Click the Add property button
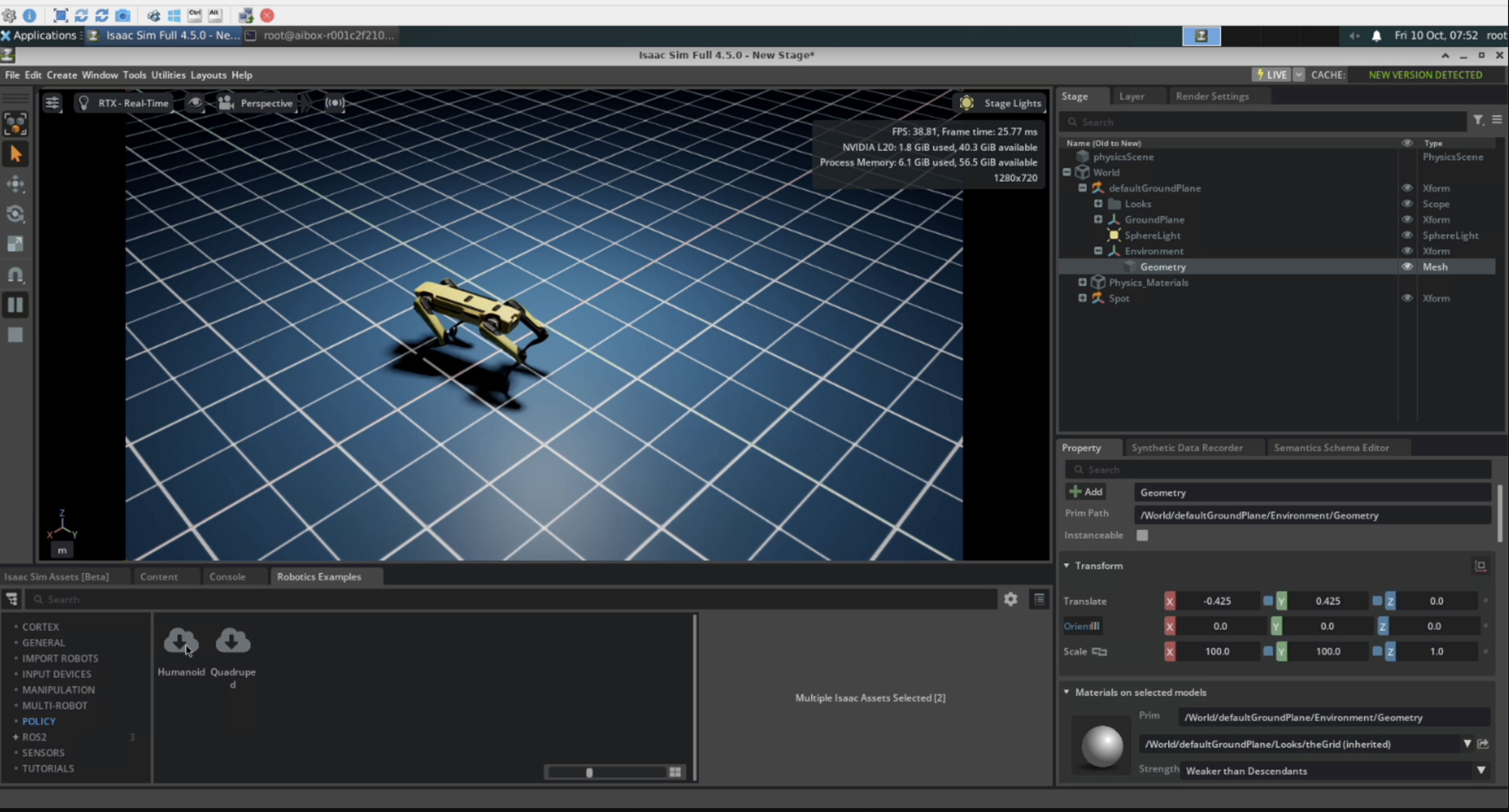The width and height of the screenshot is (1509, 812). (x=1086, y=492)
